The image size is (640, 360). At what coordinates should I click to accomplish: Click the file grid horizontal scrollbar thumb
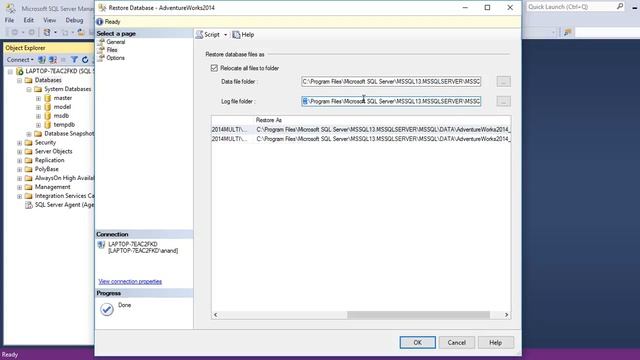click(x=418, y=315)
